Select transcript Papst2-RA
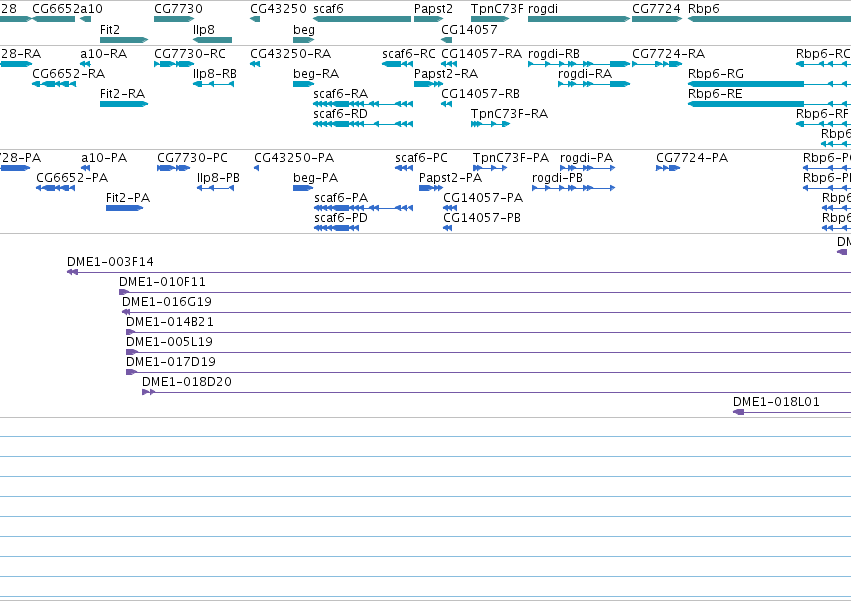851x601 pixels. (428, 84)
